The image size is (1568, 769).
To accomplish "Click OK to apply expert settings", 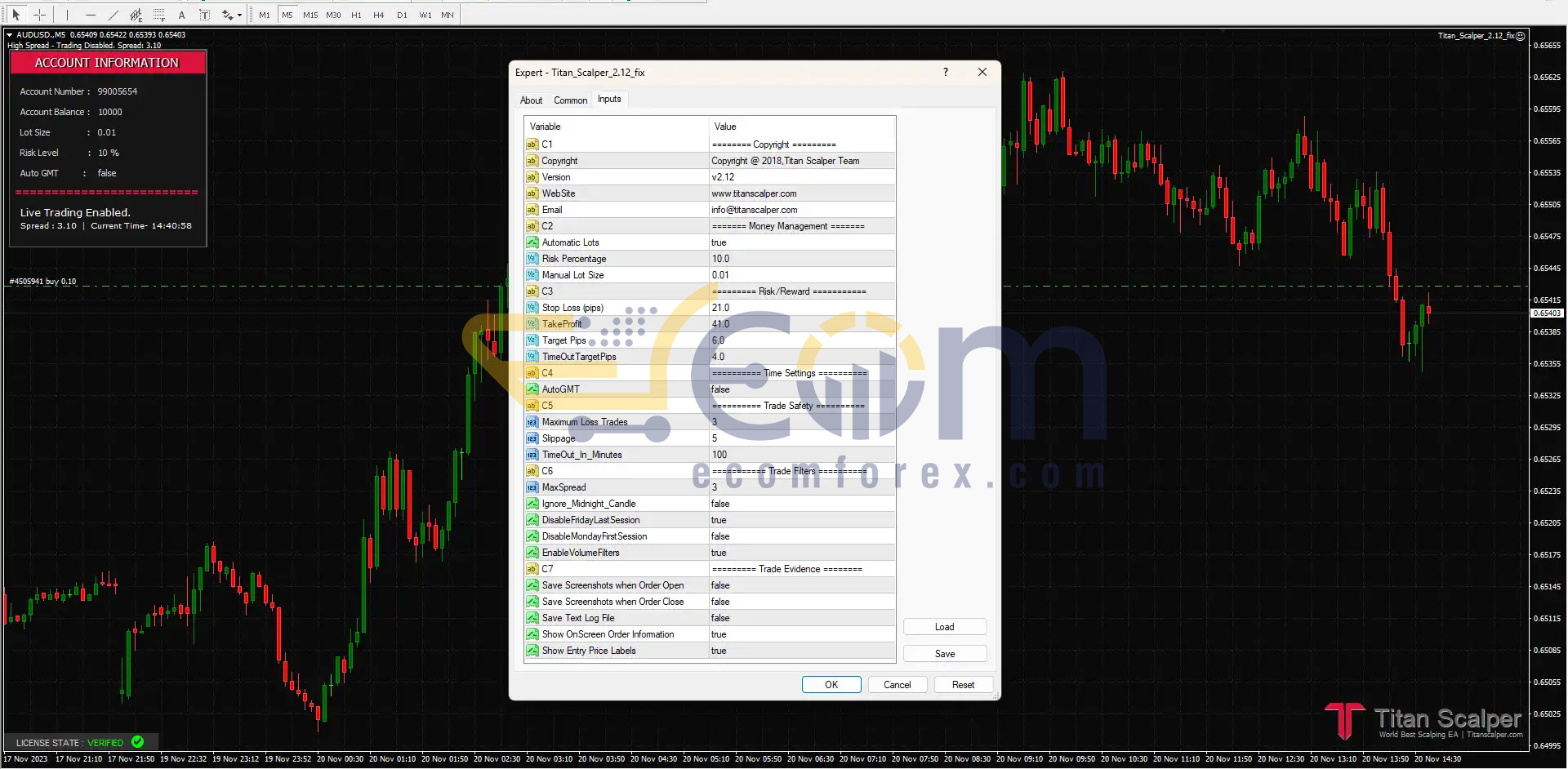I will click(831, 685).
